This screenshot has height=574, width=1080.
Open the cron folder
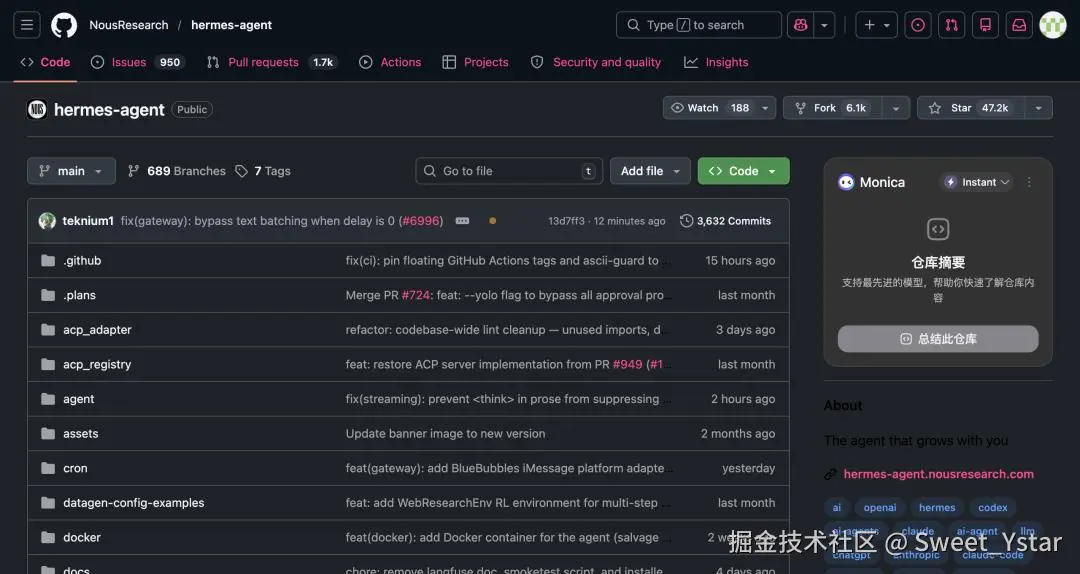75,468
